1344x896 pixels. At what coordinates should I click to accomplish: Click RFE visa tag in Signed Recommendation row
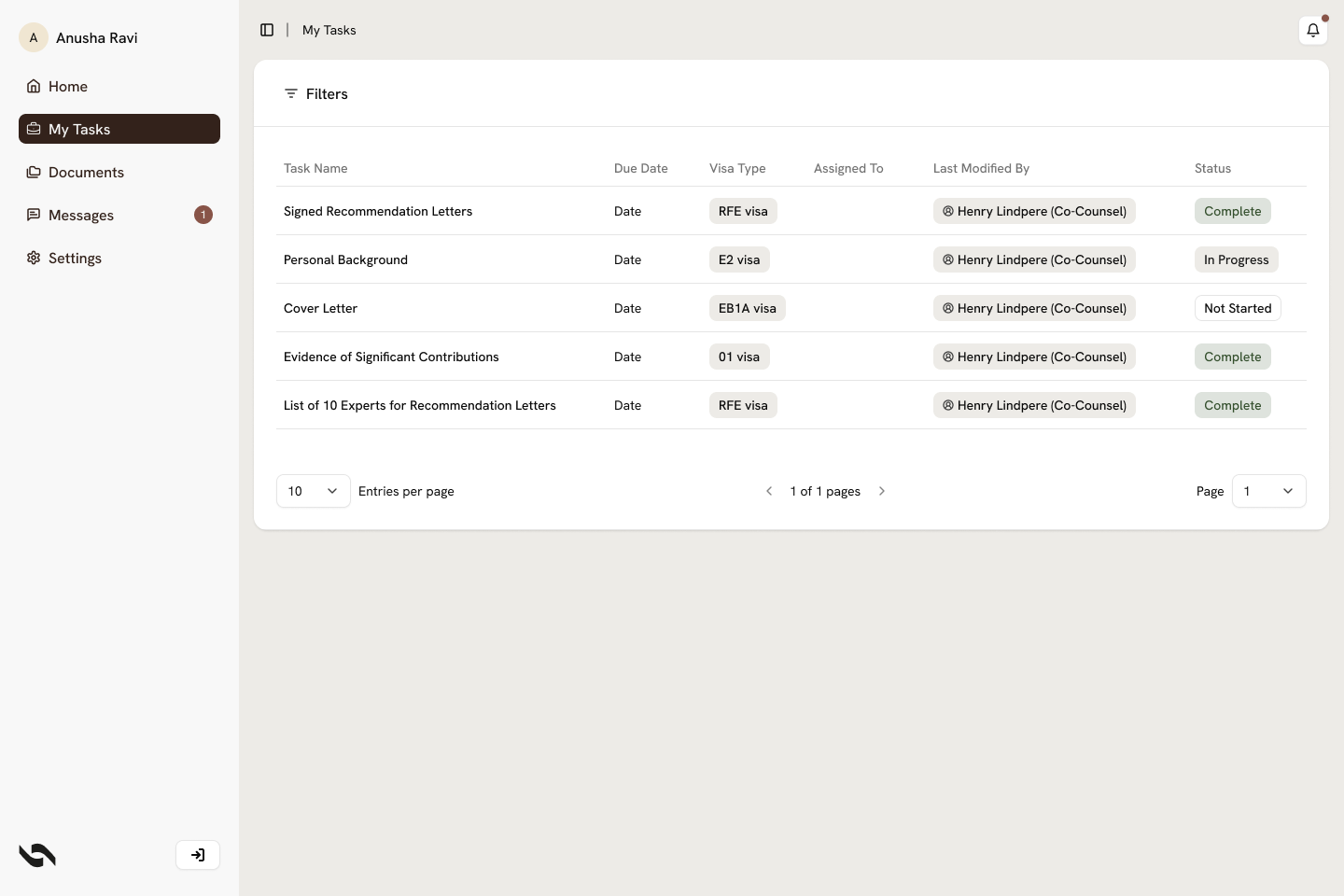point(743,211)
